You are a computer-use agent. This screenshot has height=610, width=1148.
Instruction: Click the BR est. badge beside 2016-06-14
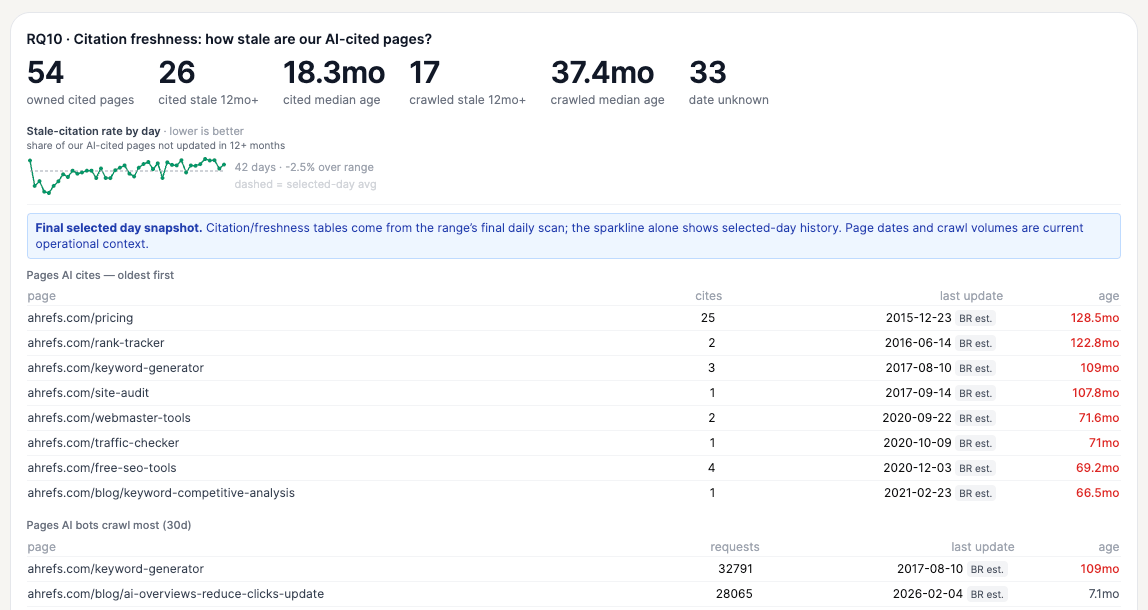click(975, 343)
